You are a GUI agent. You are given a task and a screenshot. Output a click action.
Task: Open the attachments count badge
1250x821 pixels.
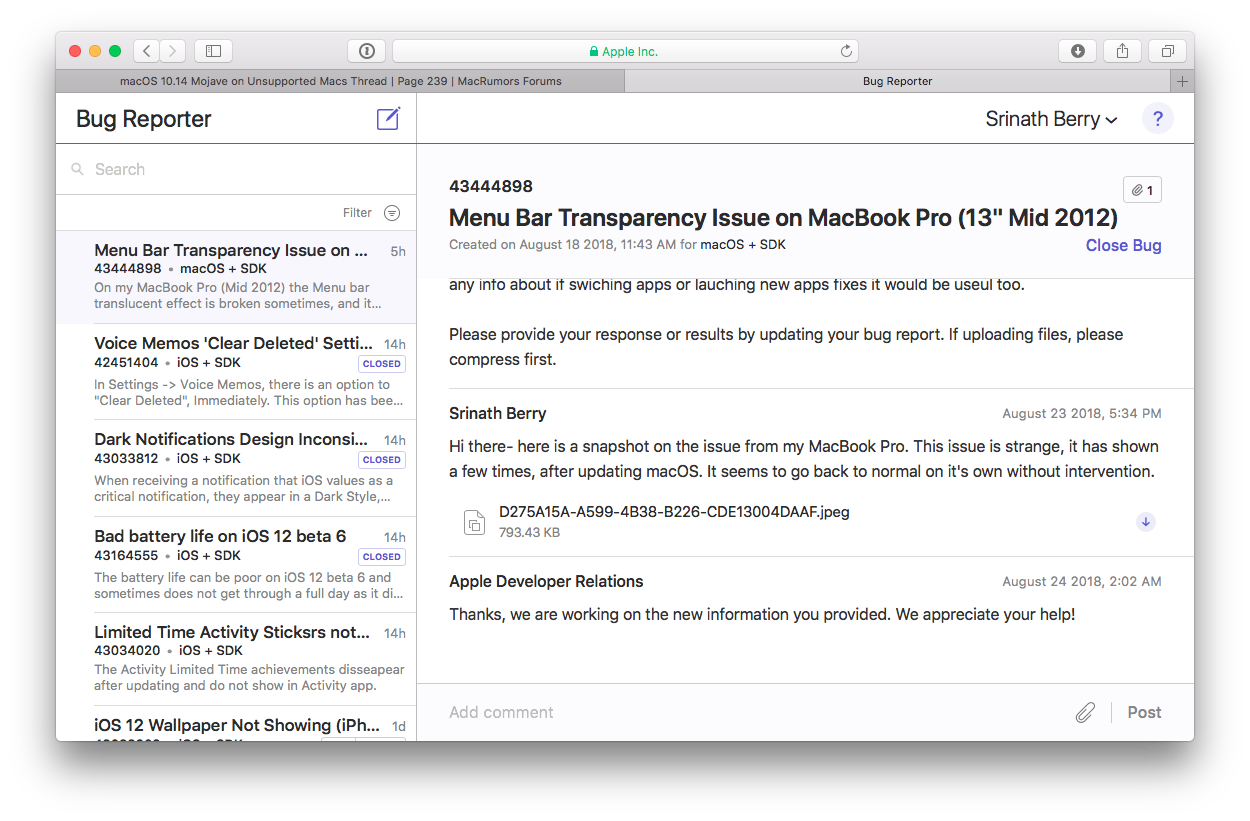click(x=1142, y=190)
